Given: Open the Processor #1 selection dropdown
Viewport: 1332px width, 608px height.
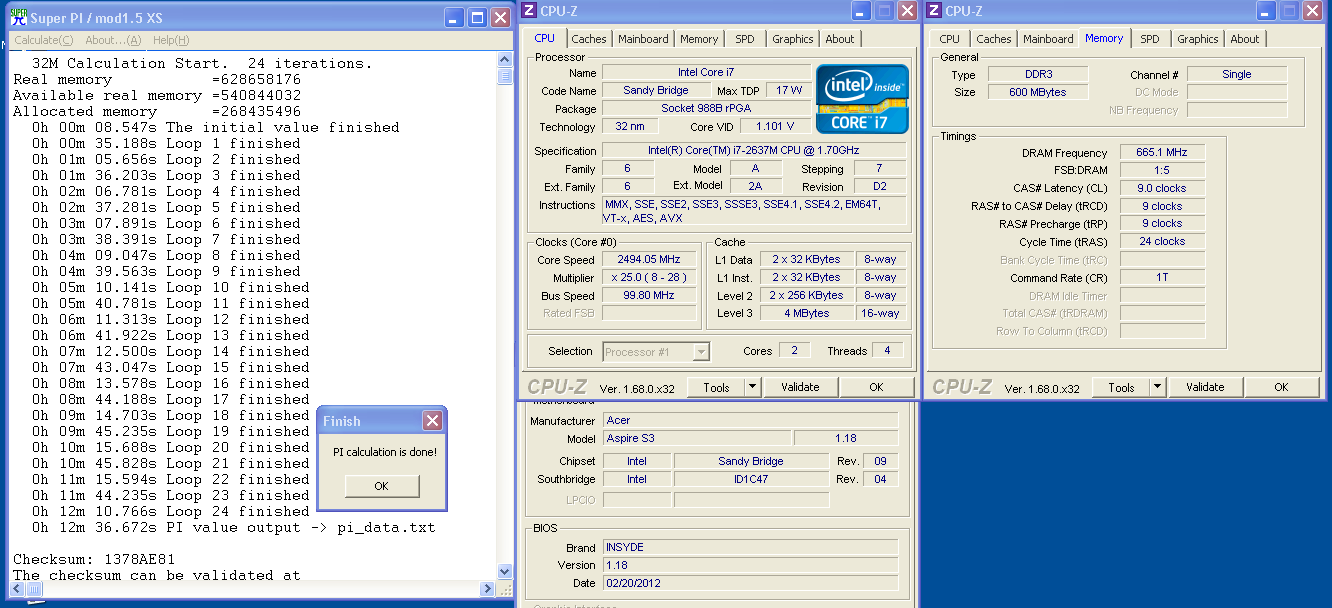Looking at the screenshot, I should coord(656,351).
